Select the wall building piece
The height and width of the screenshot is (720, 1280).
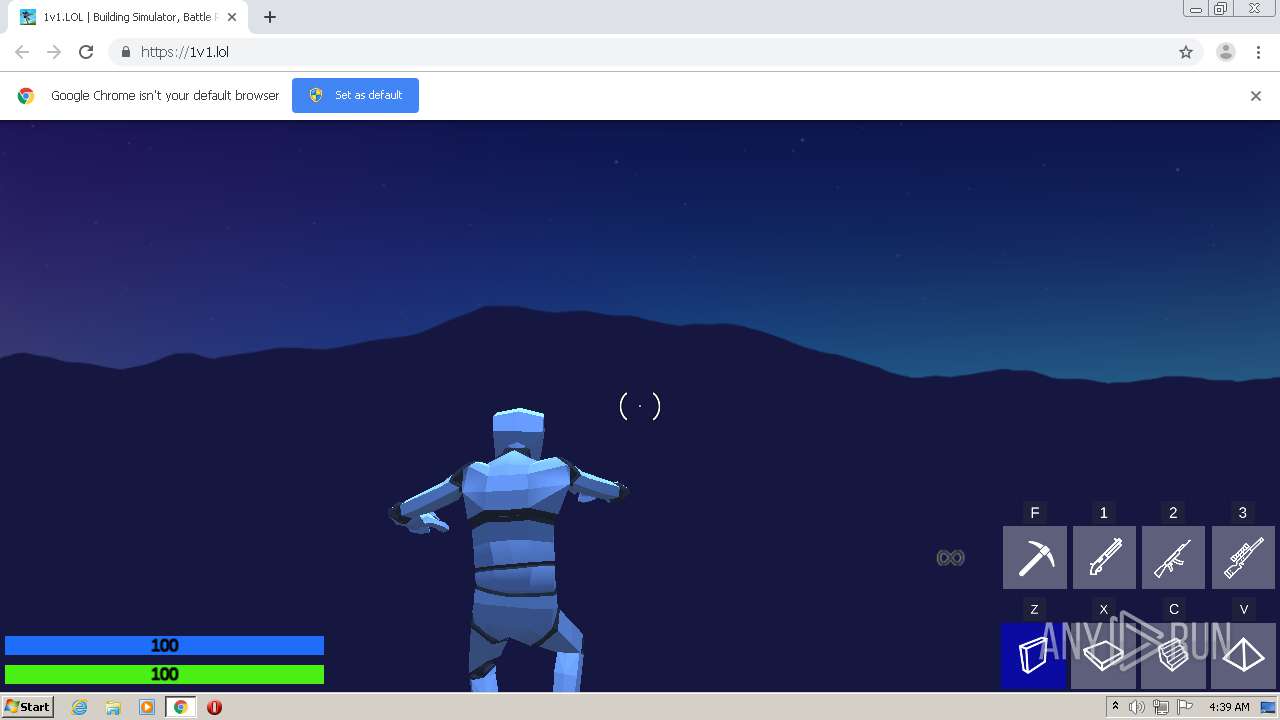click(x=1034, y=656)
